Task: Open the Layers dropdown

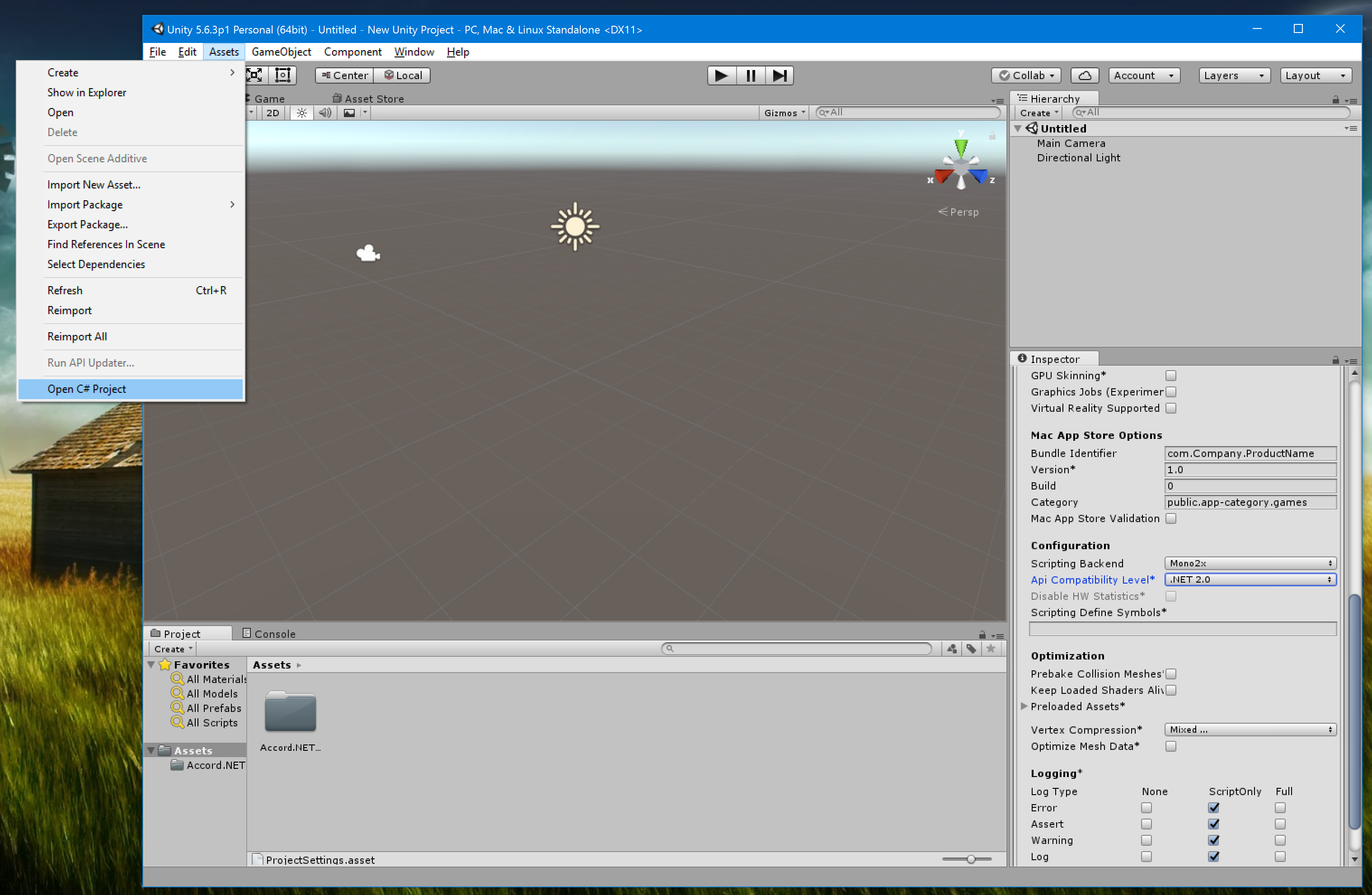Action: [x=1233, y=75]
